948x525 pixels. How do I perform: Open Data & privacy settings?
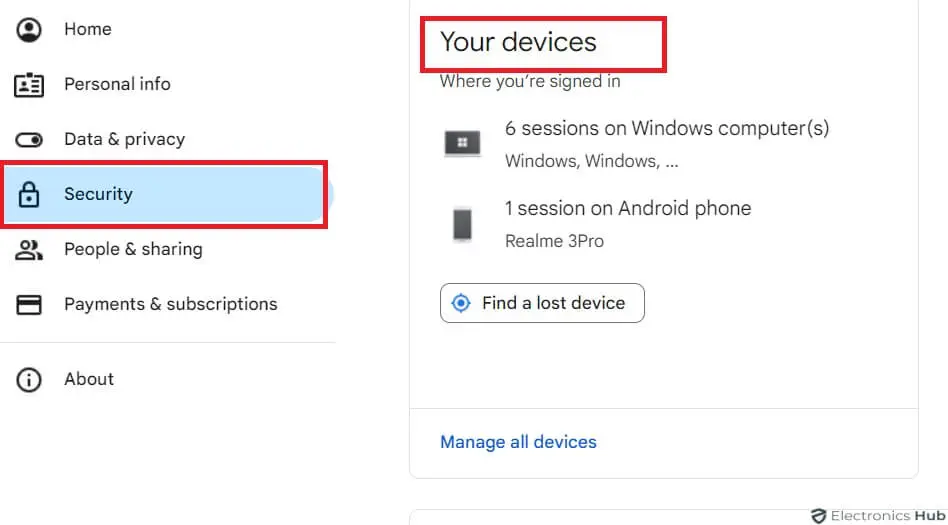tap(124, 140)
